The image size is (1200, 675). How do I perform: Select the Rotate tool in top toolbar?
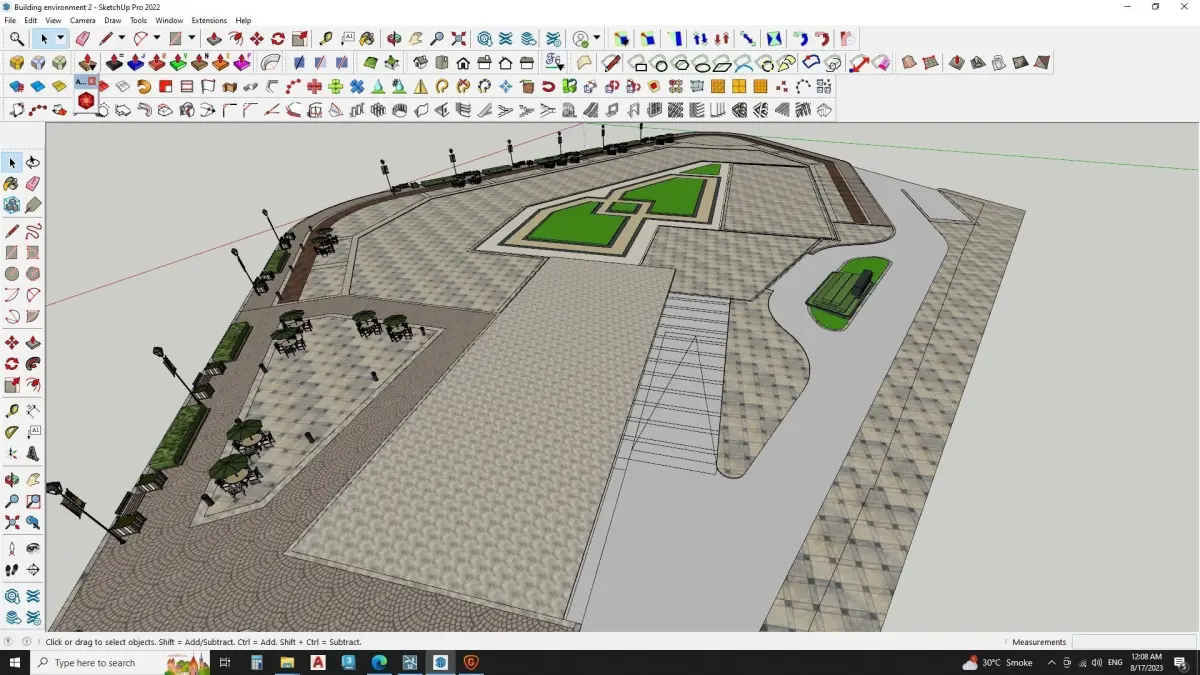click(x=278, y=39)
